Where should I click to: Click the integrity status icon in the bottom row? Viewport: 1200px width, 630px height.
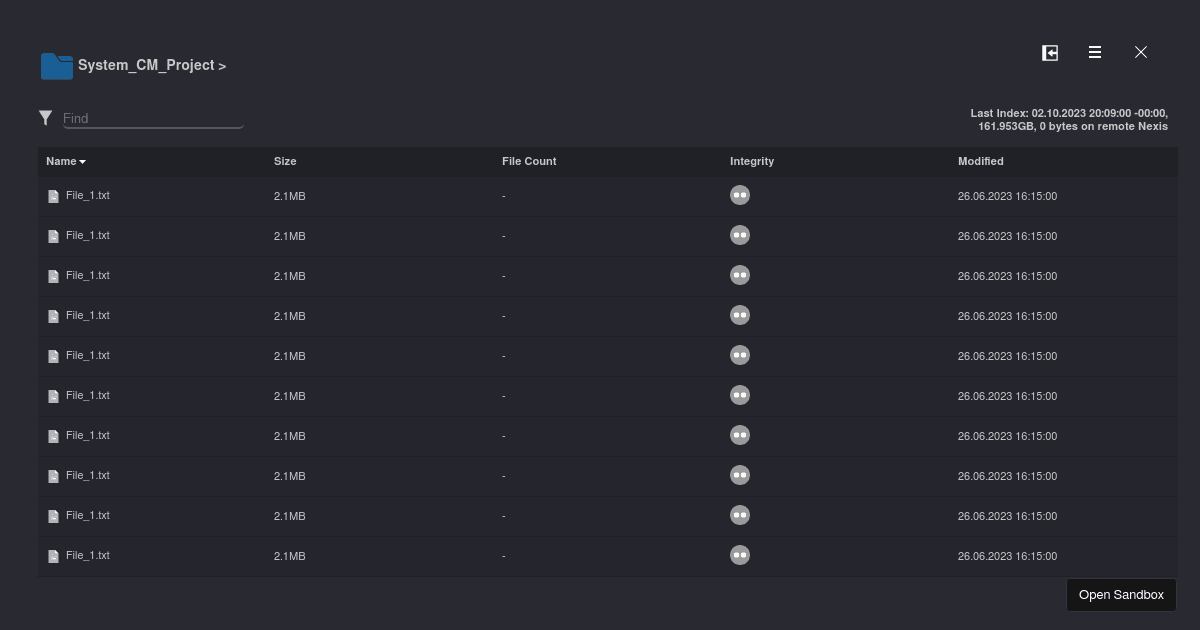(740, 556)
